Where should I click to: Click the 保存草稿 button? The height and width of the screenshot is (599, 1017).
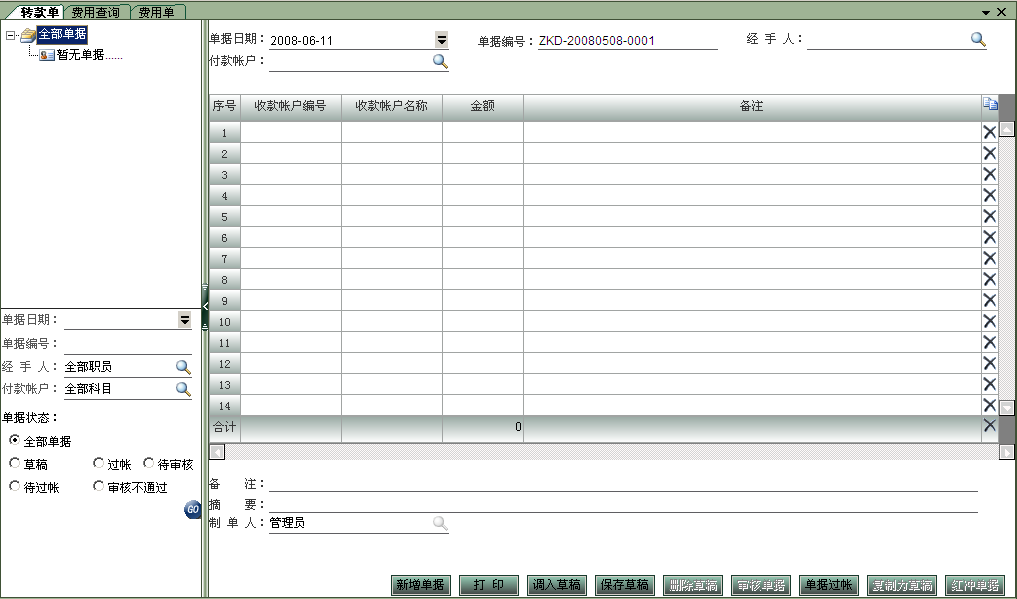pyautogui.click(x=625, y=585)
